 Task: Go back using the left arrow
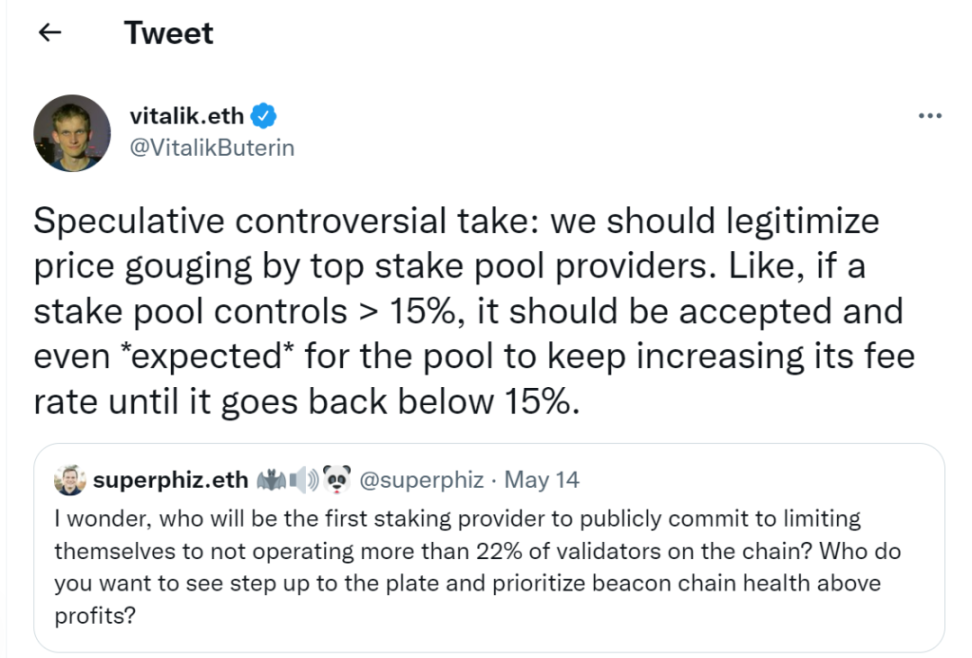pos(48,33)
